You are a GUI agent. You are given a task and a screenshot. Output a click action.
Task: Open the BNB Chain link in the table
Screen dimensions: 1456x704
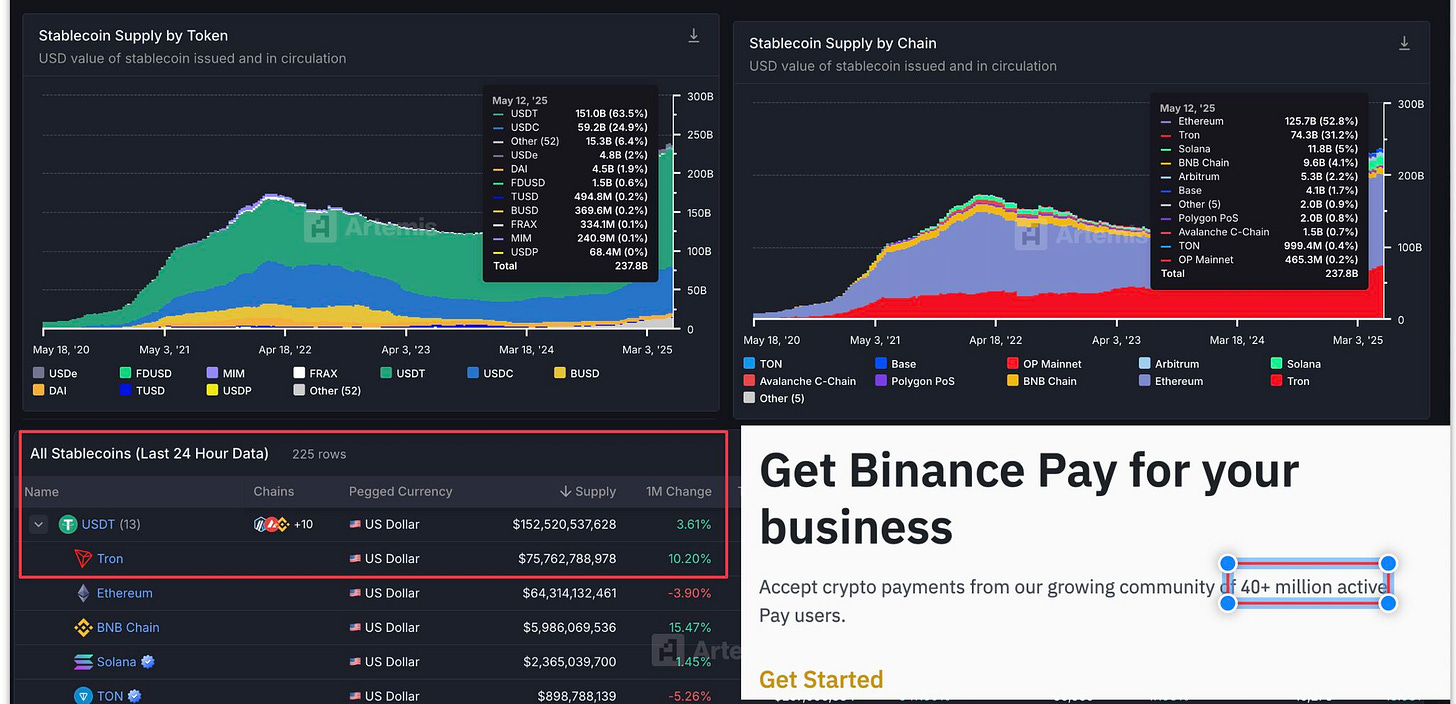[x=128, y=628]
